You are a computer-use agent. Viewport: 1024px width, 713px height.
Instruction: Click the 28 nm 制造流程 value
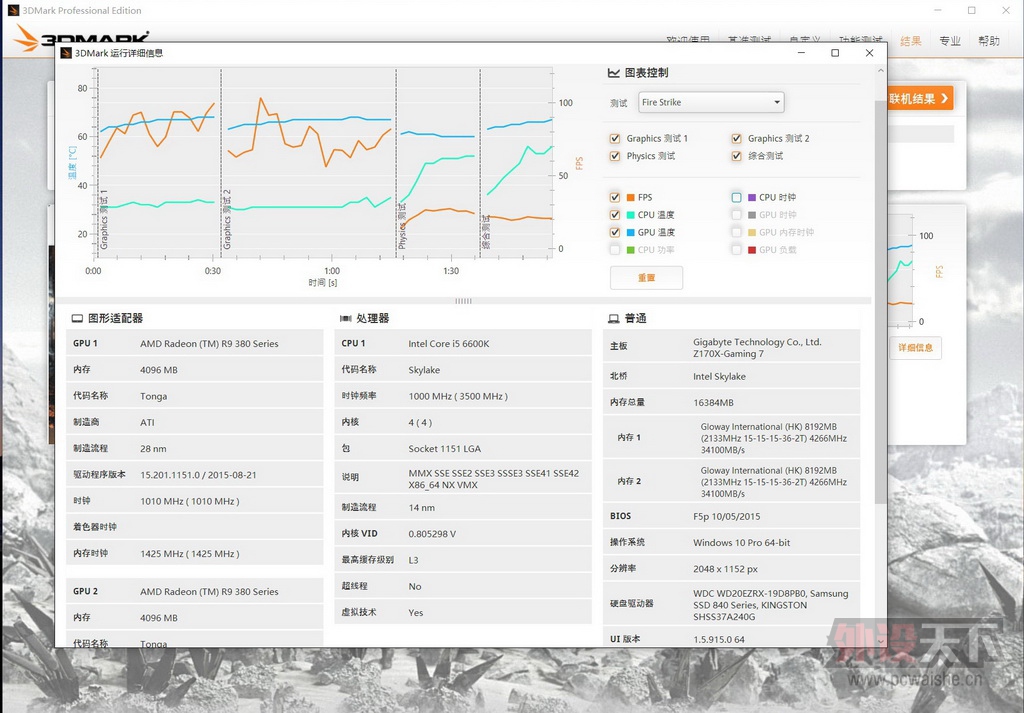[153, 449]
